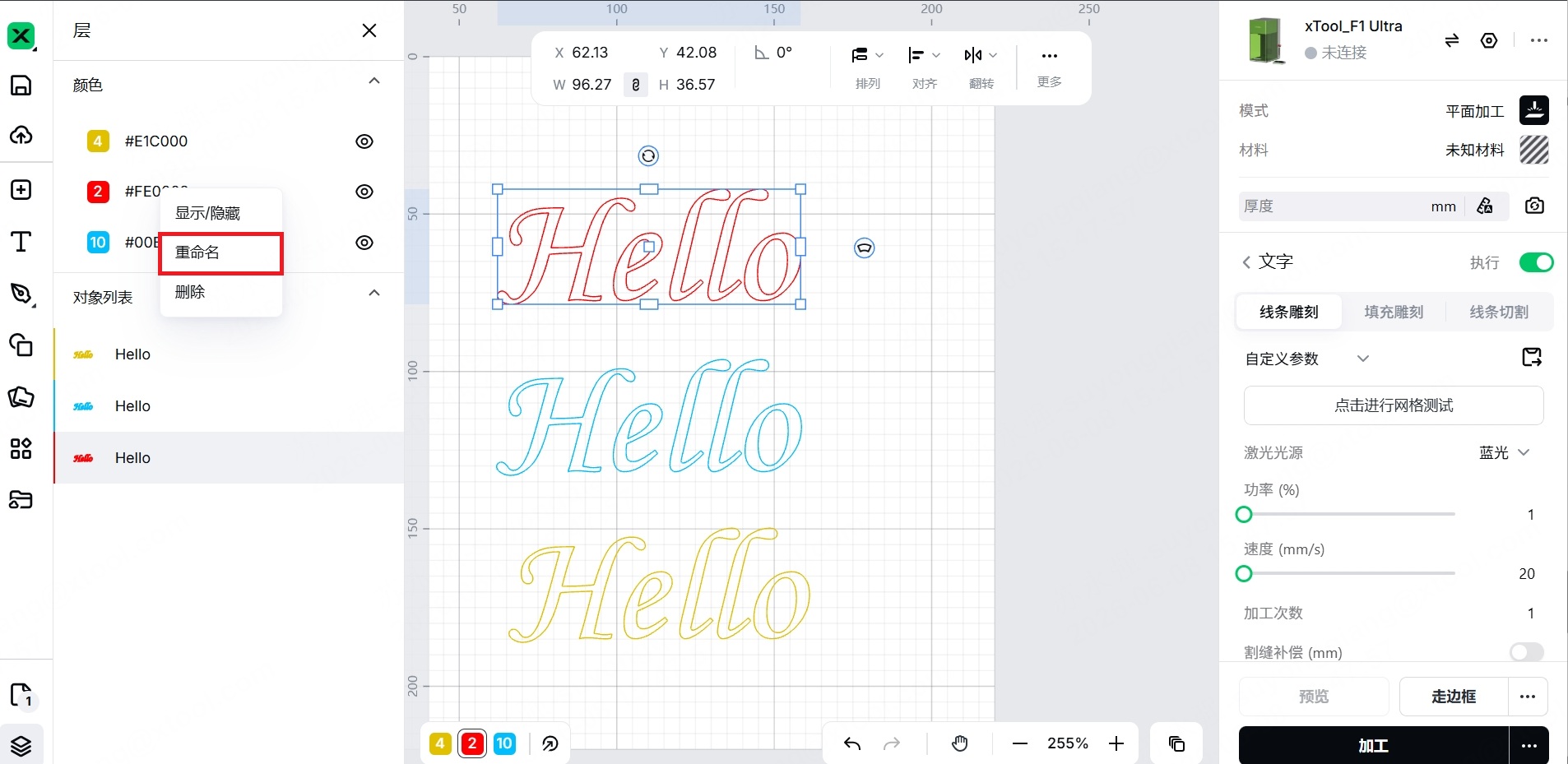Click the thickness auto-measure icon

point(1485,206)
